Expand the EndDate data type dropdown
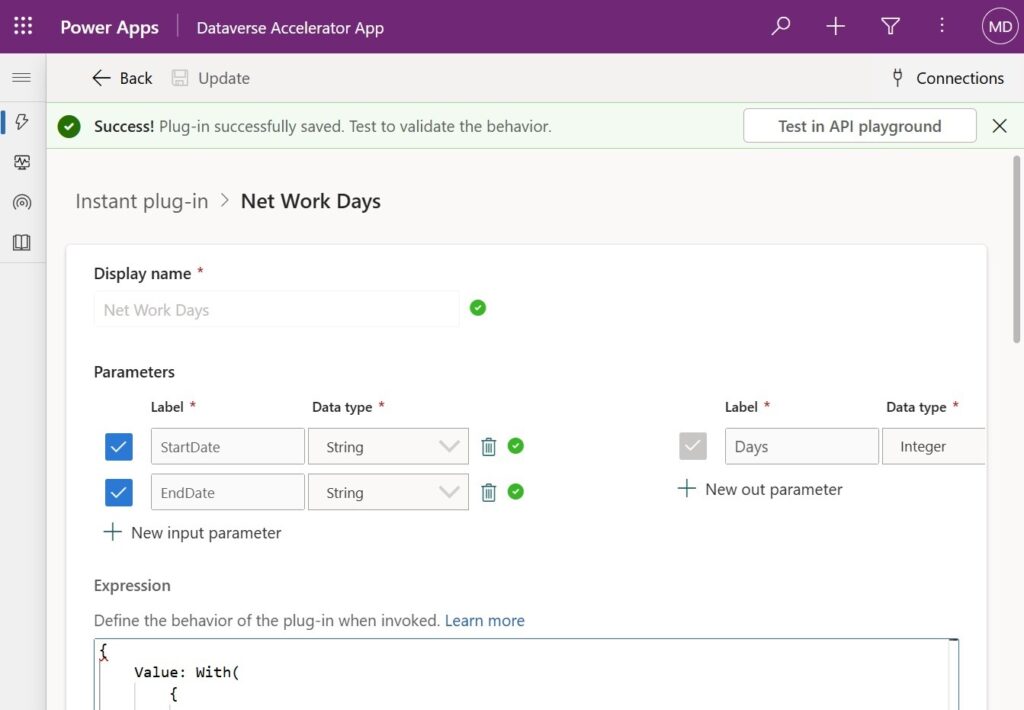Screen dimensions: 1024x710 pos(388,492)
